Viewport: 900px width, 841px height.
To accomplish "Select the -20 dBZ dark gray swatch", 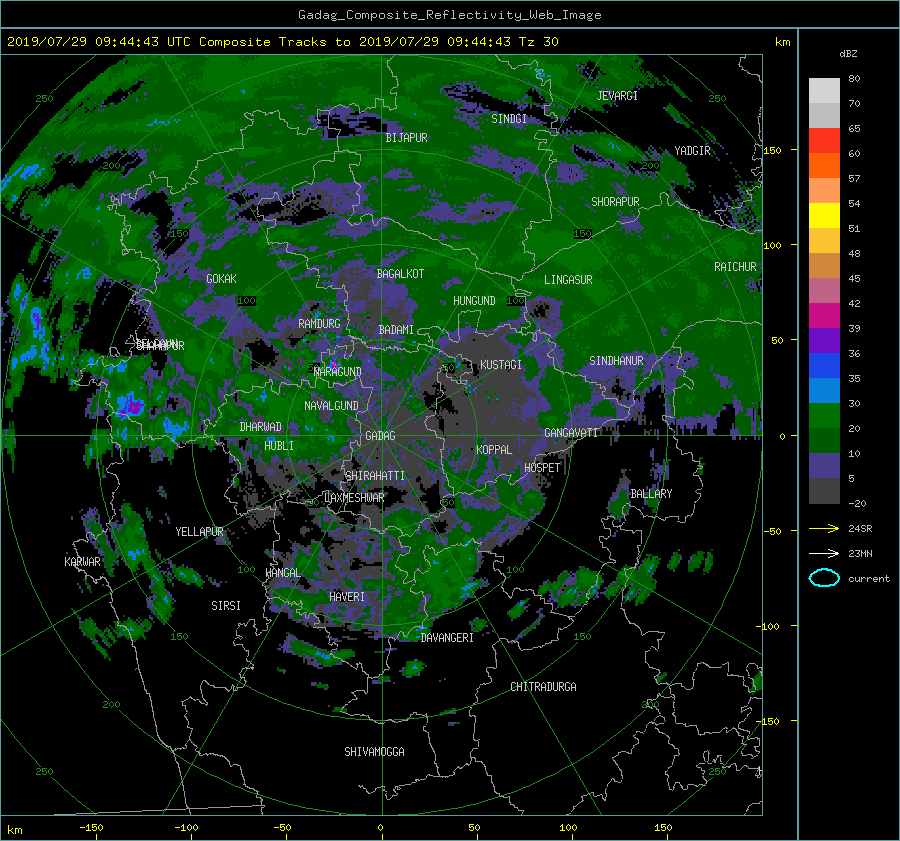I will click(x=824, y=491).
